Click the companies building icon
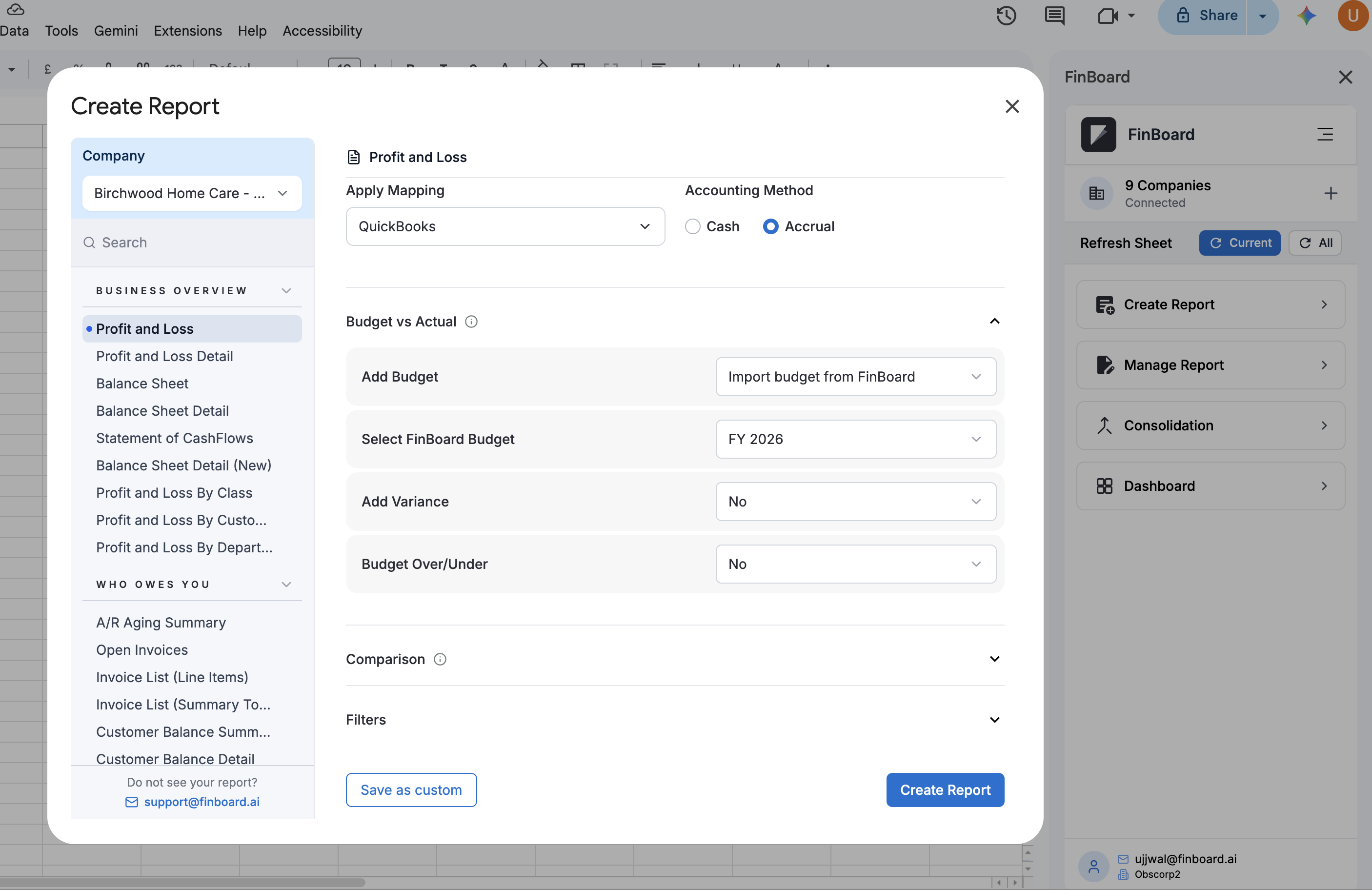The image size is (1372, 890). click(1096, 193)
